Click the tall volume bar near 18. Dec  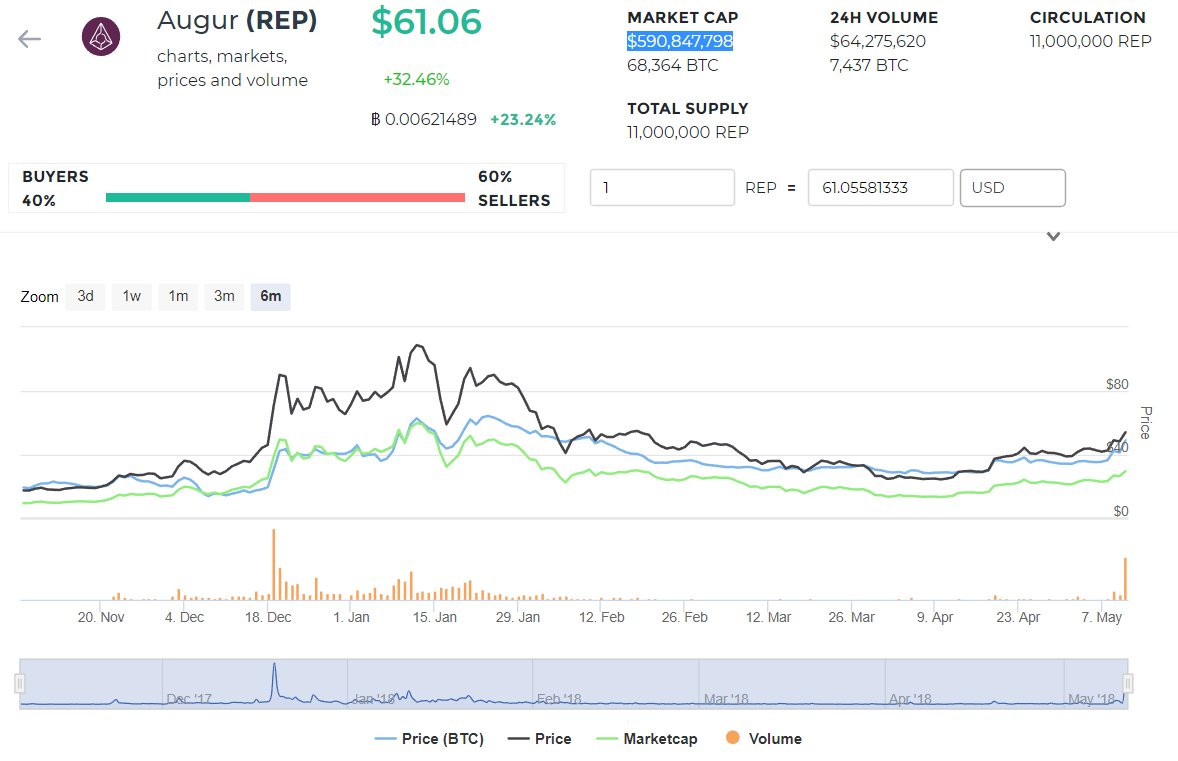pyautogui.click(x=273, y=564)
